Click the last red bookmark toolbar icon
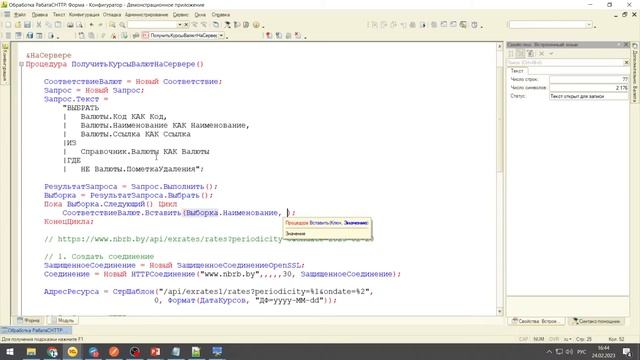640x360 pixels. (298, 36)
